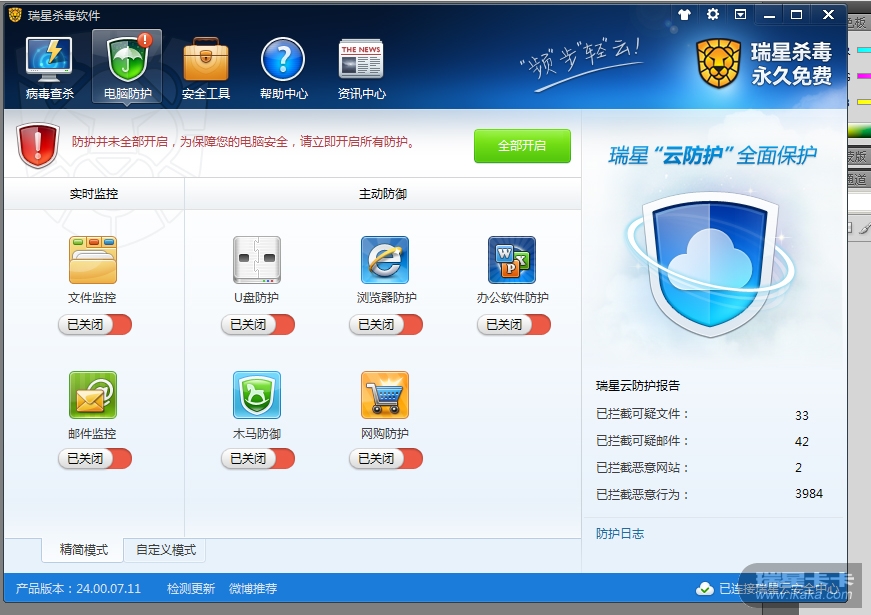This screenshot has height=615, width=871.
Task: Open the 防护日志 link
Action: 620,534
